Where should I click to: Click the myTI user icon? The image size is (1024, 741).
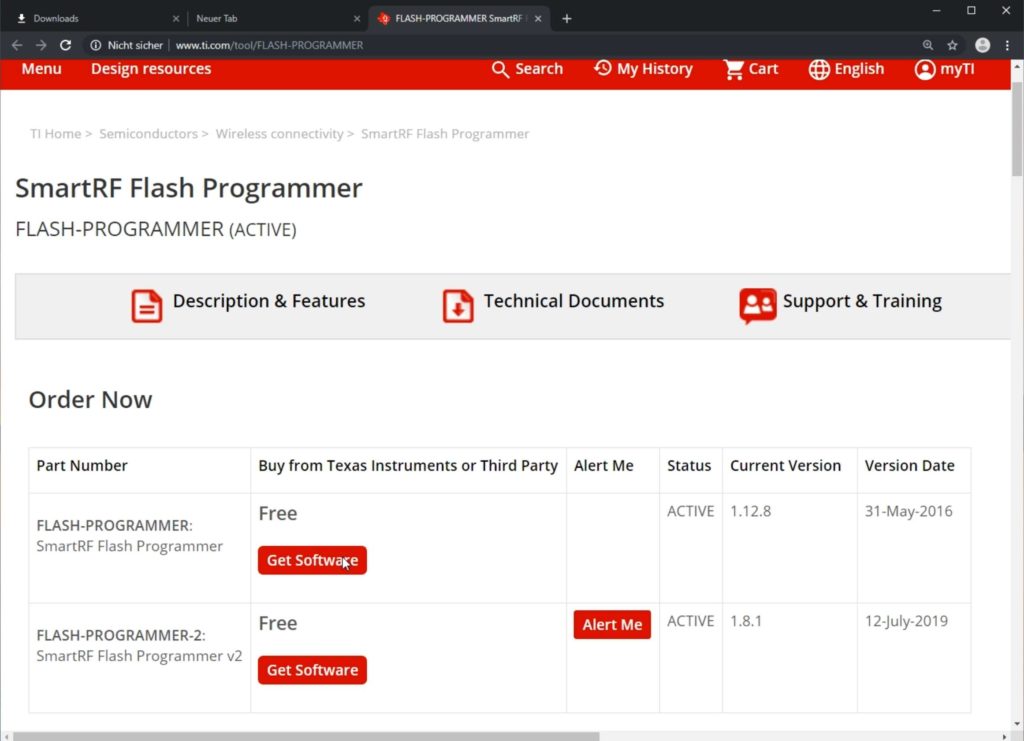pos(925,69)
